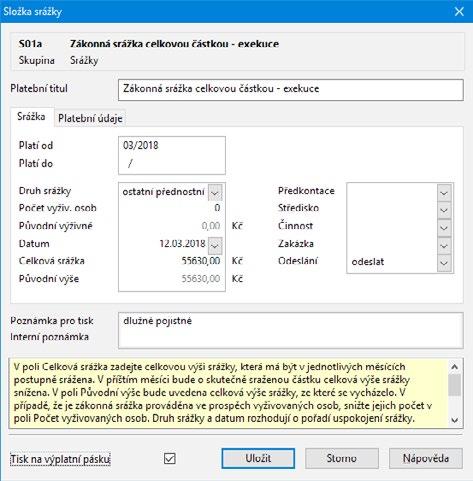Click the help text scrollbar down arrow

point(455,420)
